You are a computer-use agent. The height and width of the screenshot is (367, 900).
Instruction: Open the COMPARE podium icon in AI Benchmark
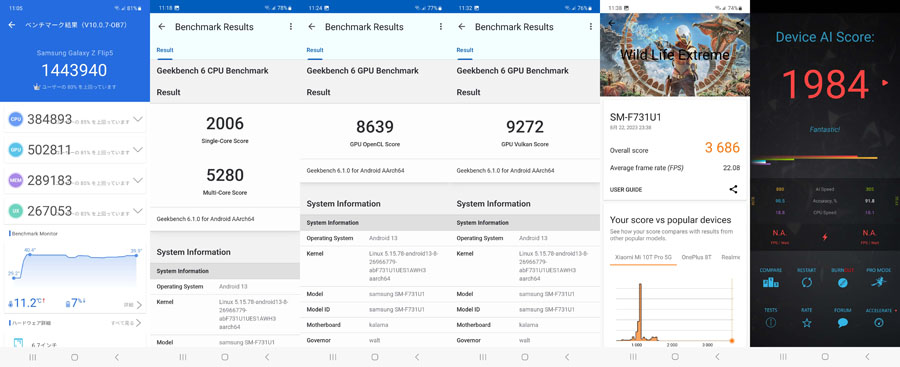tap(770, 282)
